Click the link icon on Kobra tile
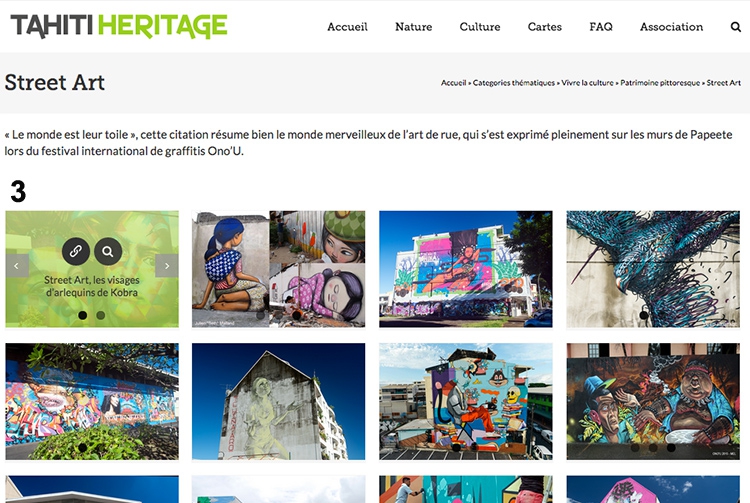Viewport: 750px width, 503px height. click(x=76, y=251)
